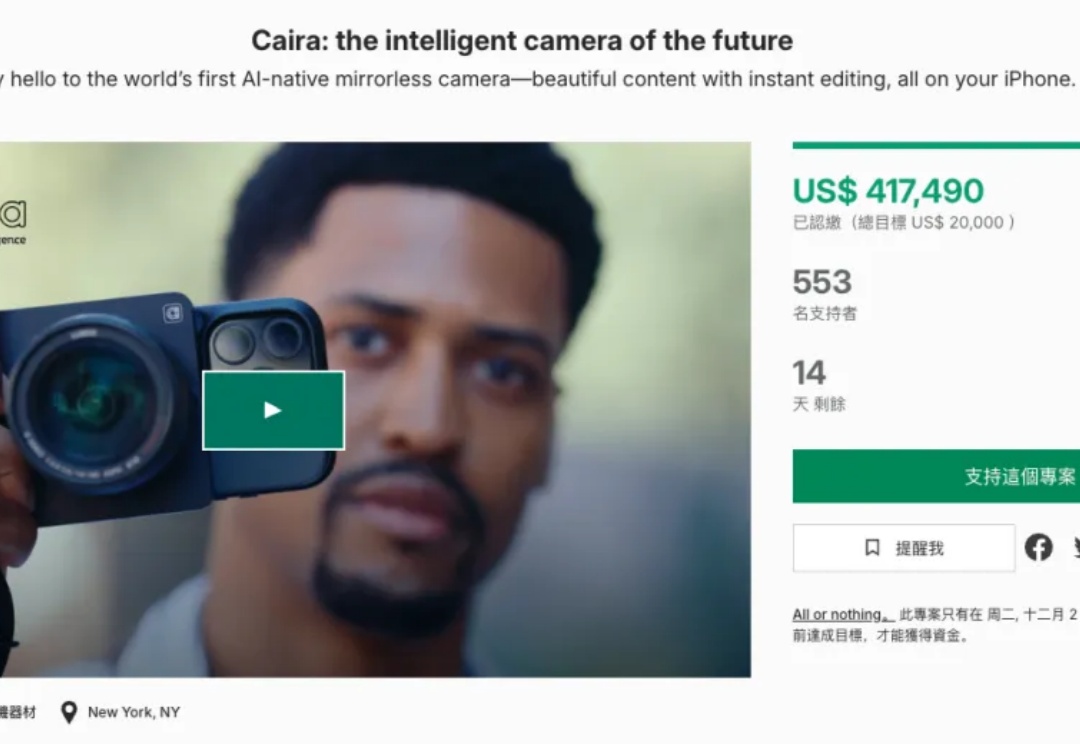
Task: Play the Caira campaign video
Action: [x=273, y=410]
